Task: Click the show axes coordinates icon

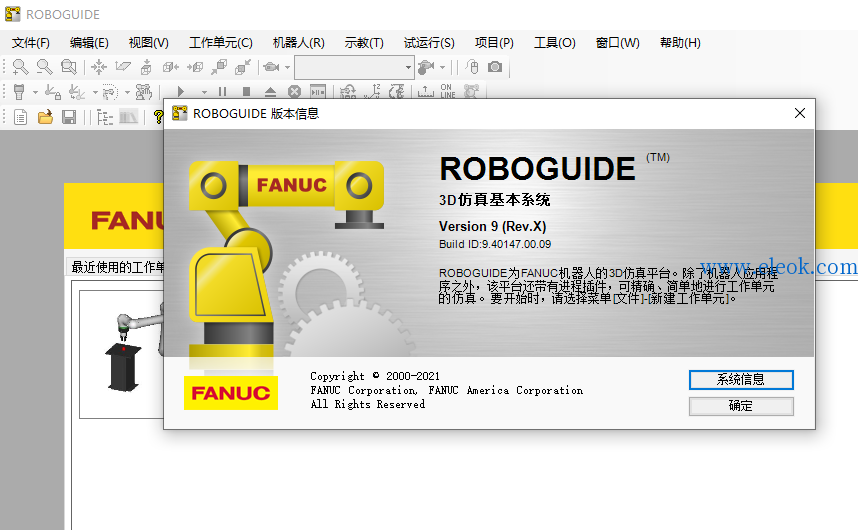Action: click(372, 92)
